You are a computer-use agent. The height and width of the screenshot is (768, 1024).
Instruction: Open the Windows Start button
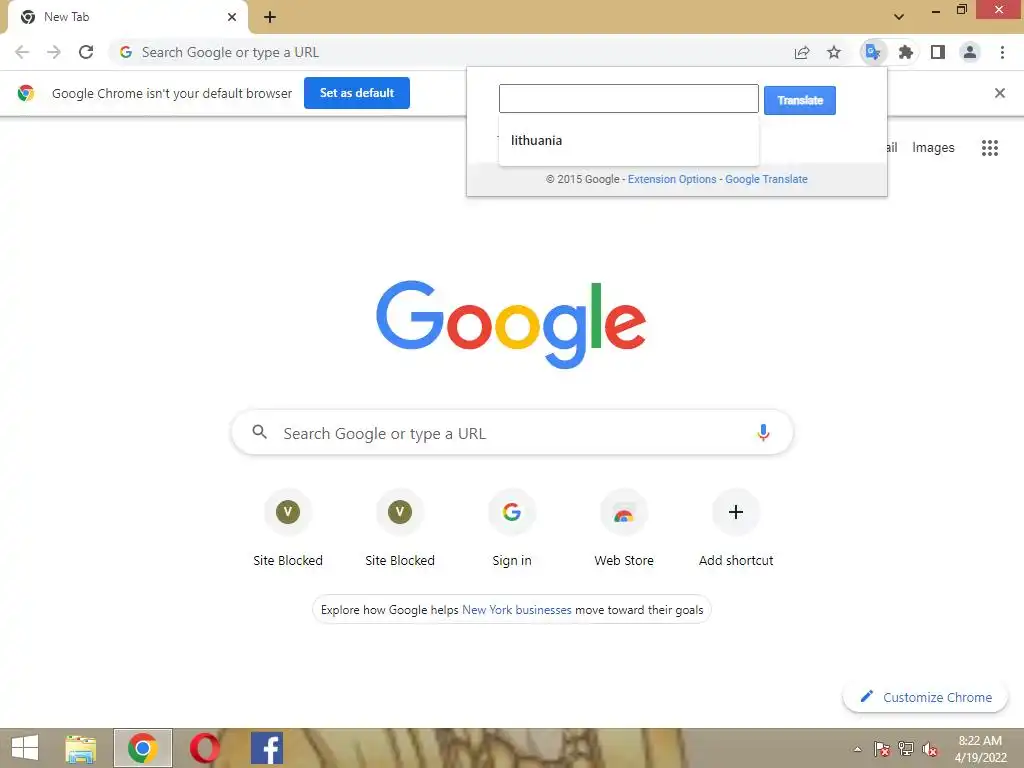pyautogui.click(x=25, y=748)
